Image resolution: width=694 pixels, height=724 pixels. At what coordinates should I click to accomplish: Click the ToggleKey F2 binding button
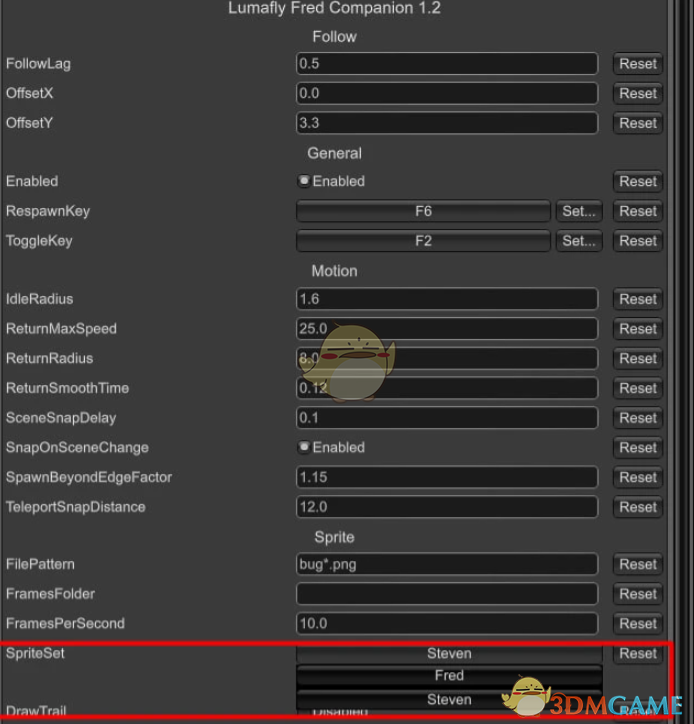423,241
